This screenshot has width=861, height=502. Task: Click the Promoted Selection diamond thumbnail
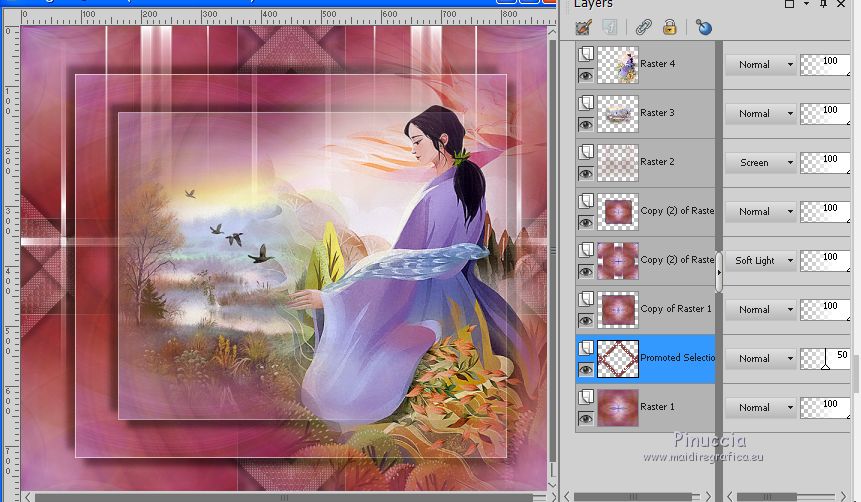(x=618, y=359)
